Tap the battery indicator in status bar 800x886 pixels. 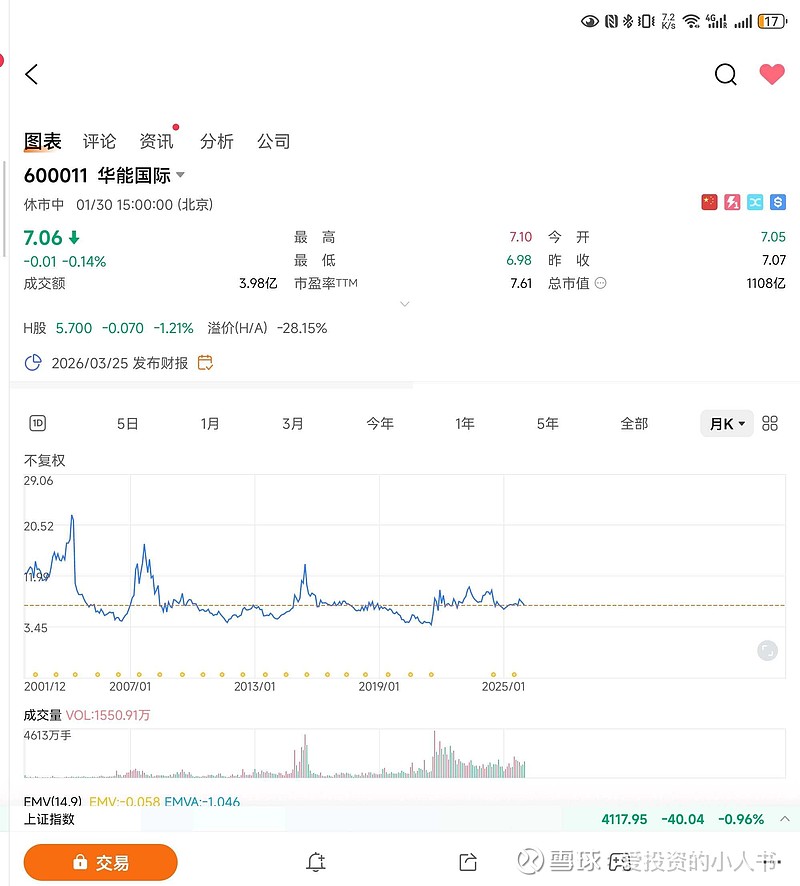[772, 21]
